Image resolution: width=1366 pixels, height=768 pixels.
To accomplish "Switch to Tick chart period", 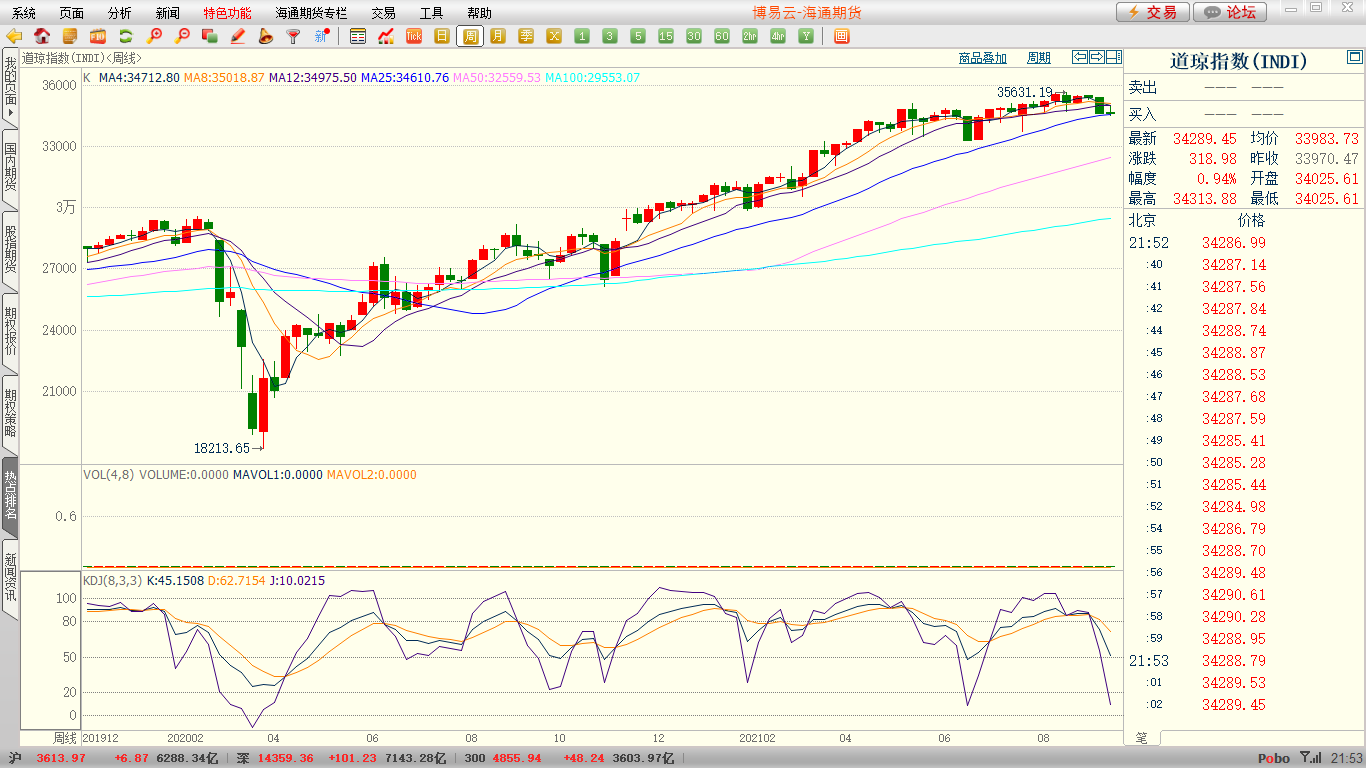I will click(414, 36).
